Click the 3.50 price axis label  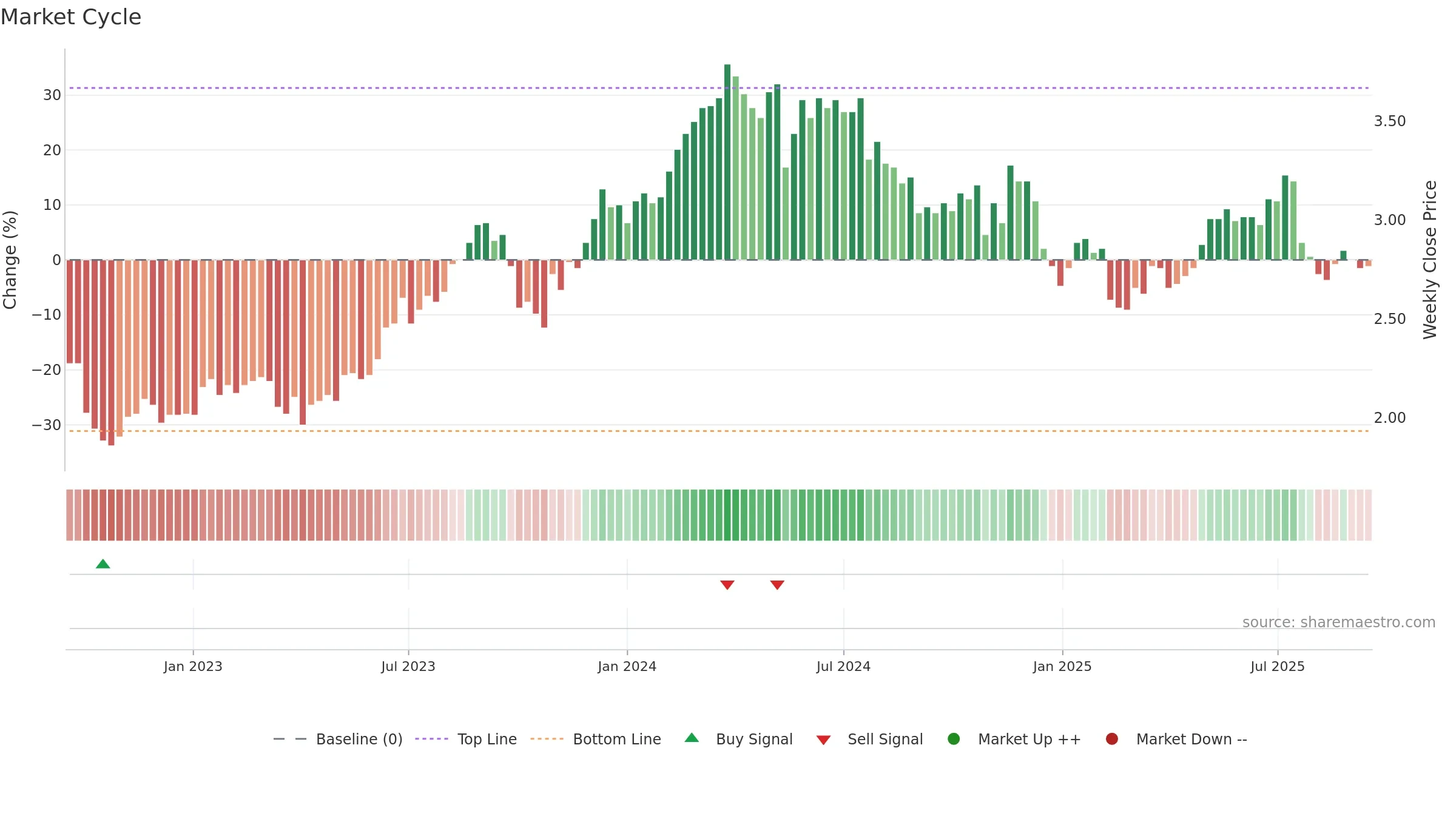[x=1390, y=121]
